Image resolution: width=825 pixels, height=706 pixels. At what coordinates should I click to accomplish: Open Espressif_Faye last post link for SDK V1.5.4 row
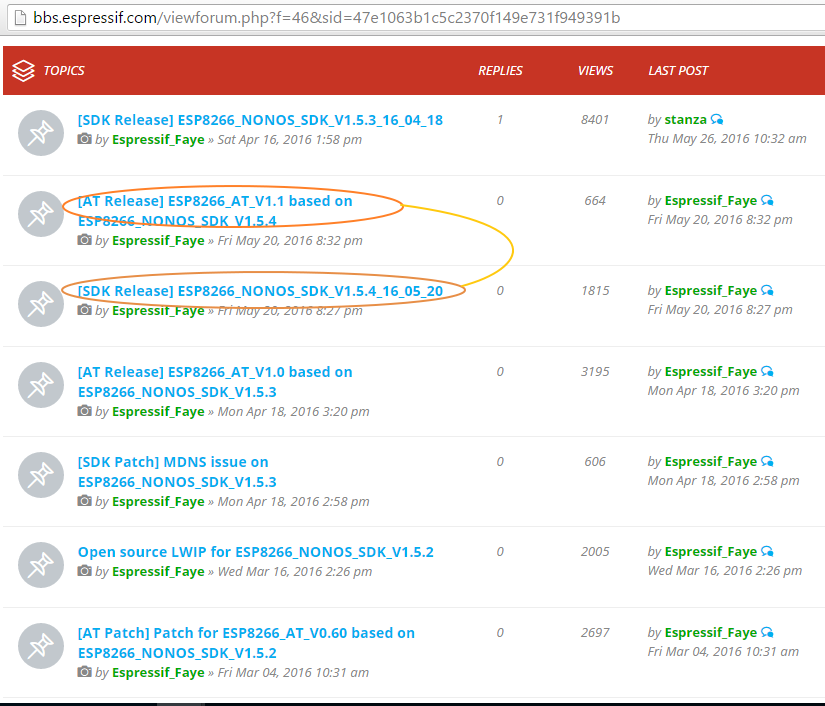(711, 291)
